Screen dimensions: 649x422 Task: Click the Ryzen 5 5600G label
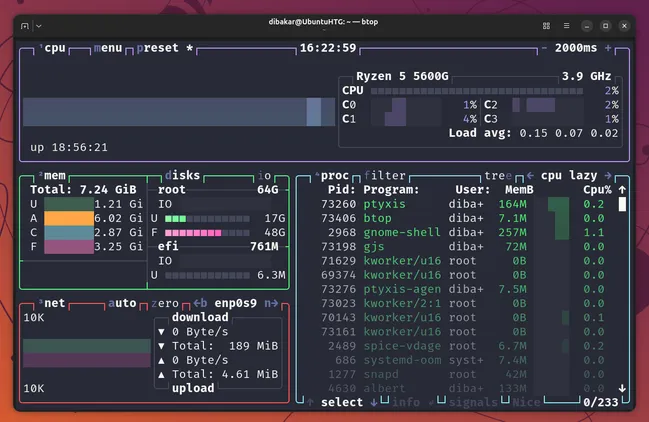[402, 76]
